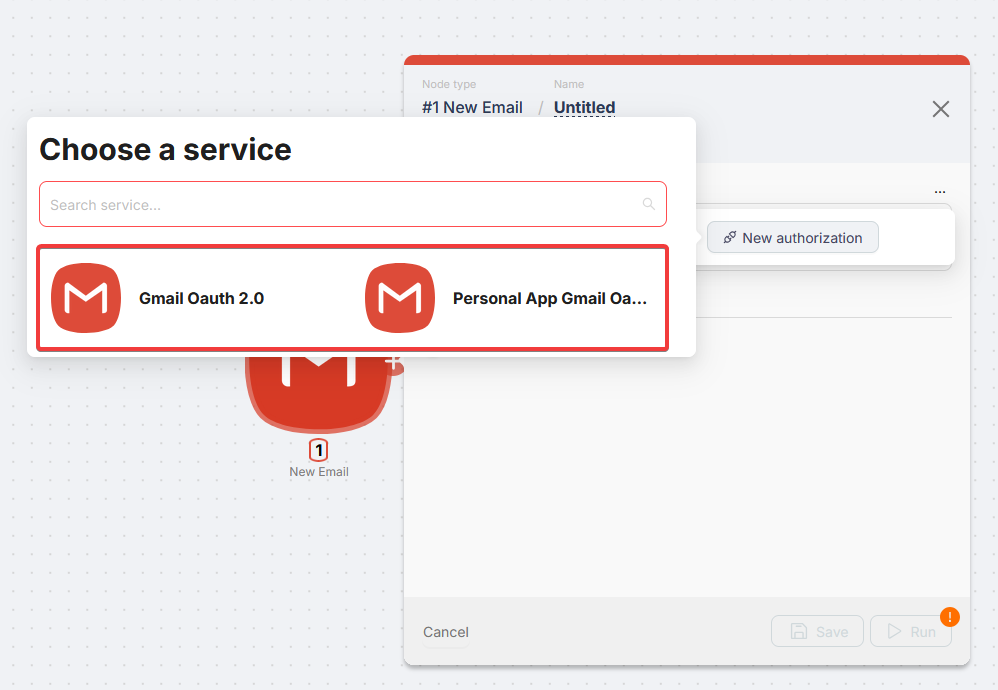998x690 pixels.
Task: Click the New authorization button
Action: tap(792, 237)
